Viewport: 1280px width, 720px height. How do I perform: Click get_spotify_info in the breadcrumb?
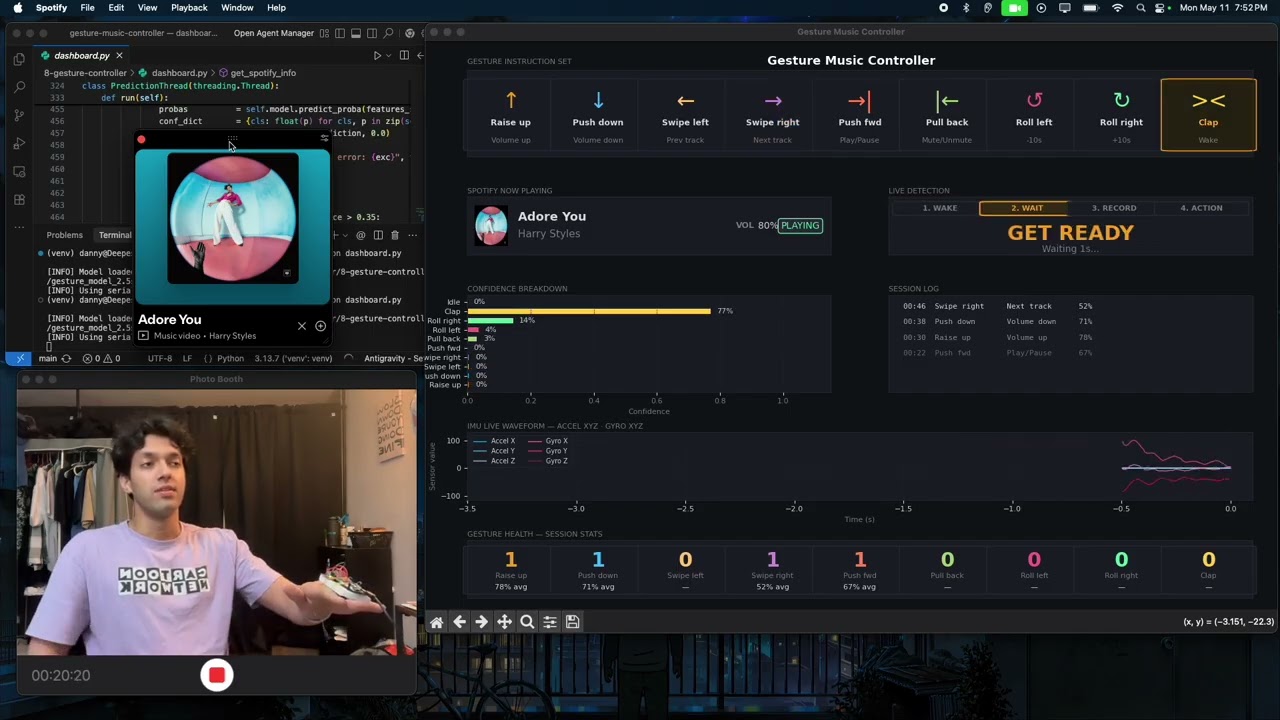[263, 73]
